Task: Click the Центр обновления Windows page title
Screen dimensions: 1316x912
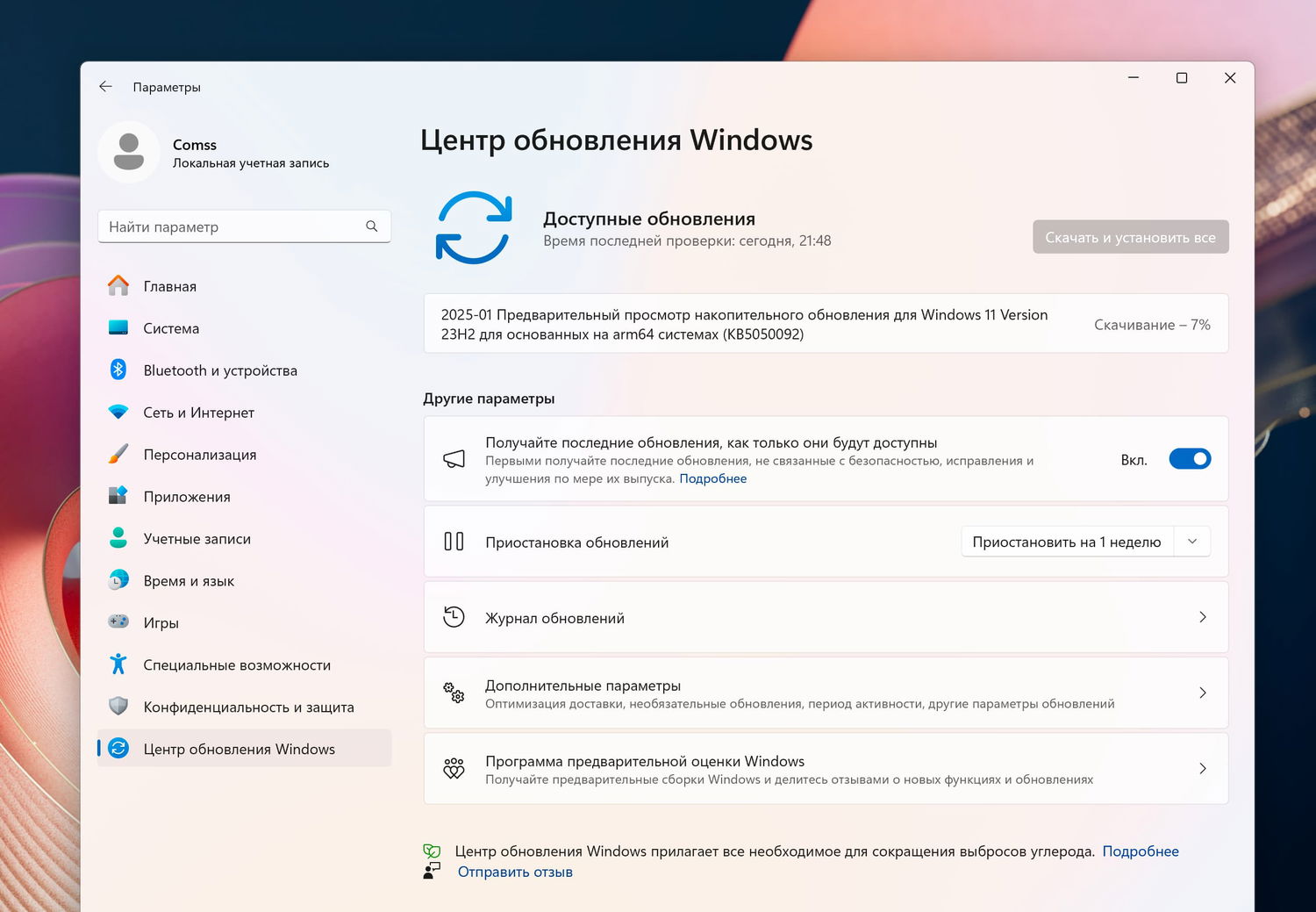Action: (x=616, y=140)
